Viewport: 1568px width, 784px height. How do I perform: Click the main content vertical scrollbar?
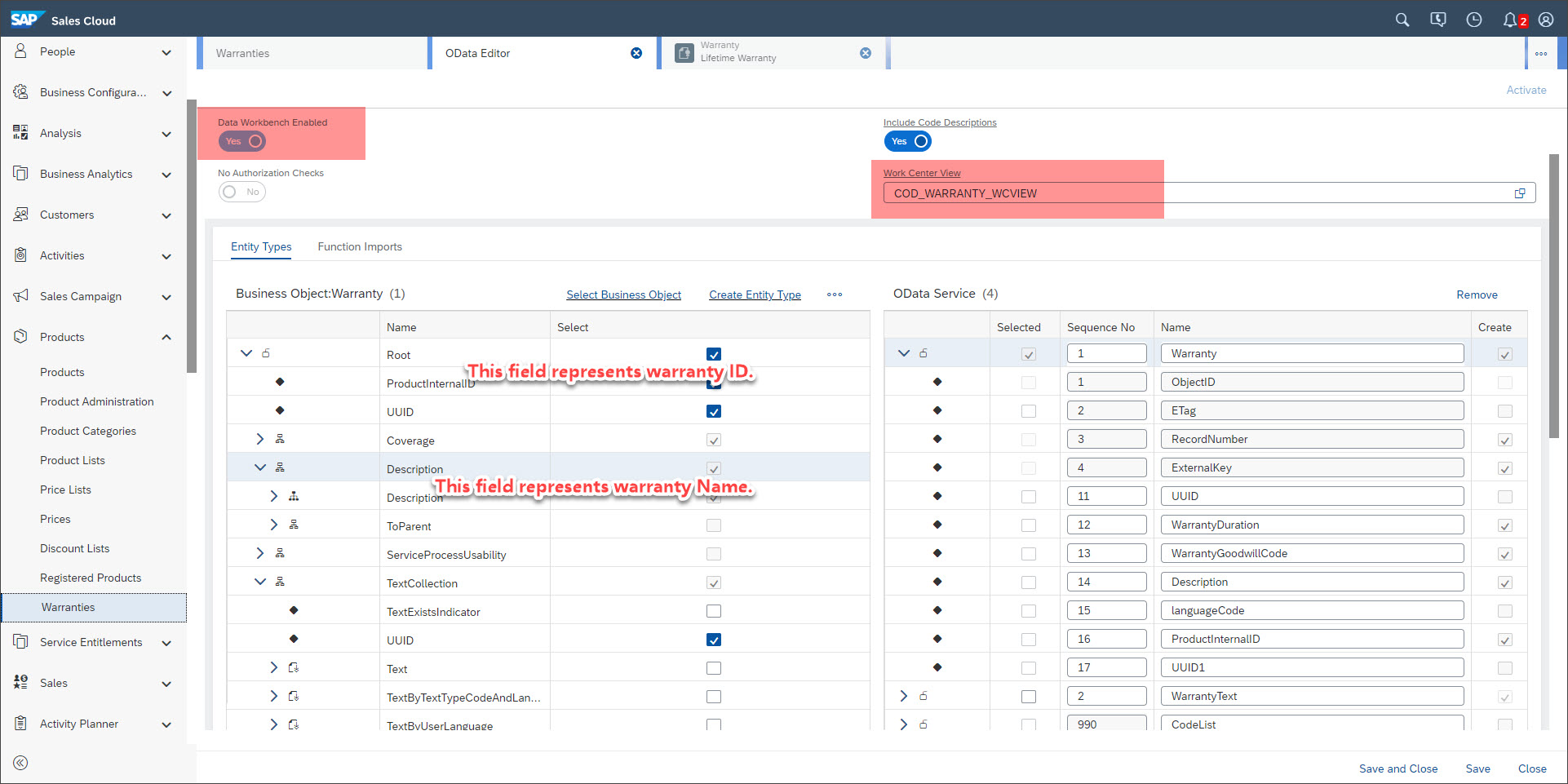pos(1554,295)
